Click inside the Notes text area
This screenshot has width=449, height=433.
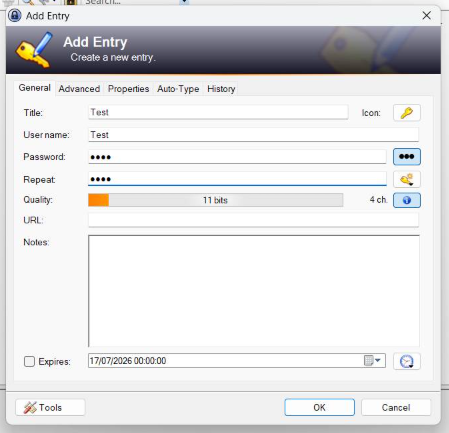tap(254, 291)
